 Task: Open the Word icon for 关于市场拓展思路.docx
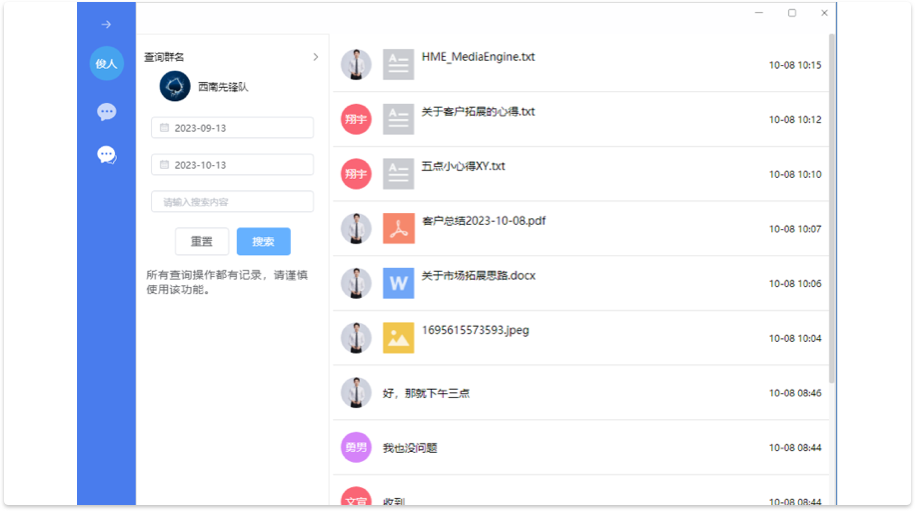(398, 283)
